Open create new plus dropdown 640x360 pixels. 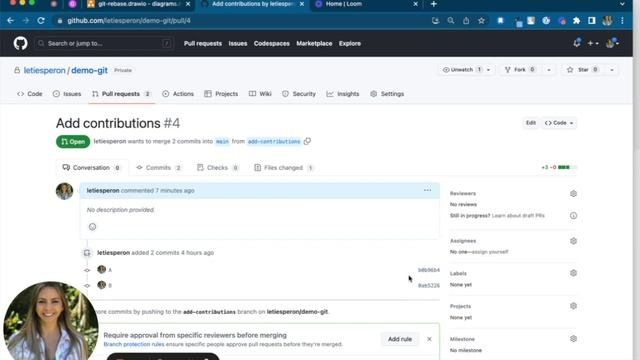(x=593, y=43)
